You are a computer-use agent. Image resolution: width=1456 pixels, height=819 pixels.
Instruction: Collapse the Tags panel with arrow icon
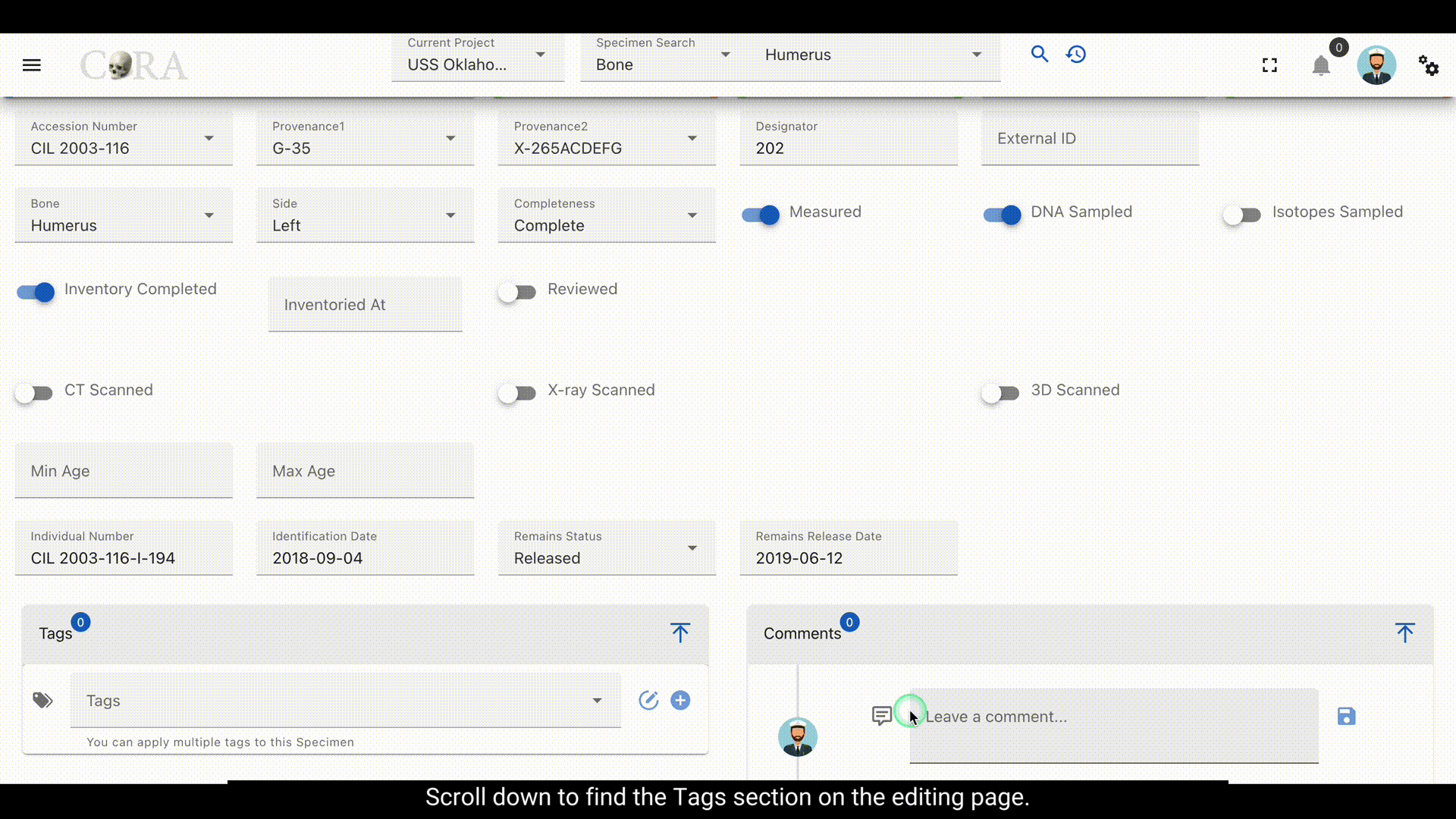coord(680,632)
